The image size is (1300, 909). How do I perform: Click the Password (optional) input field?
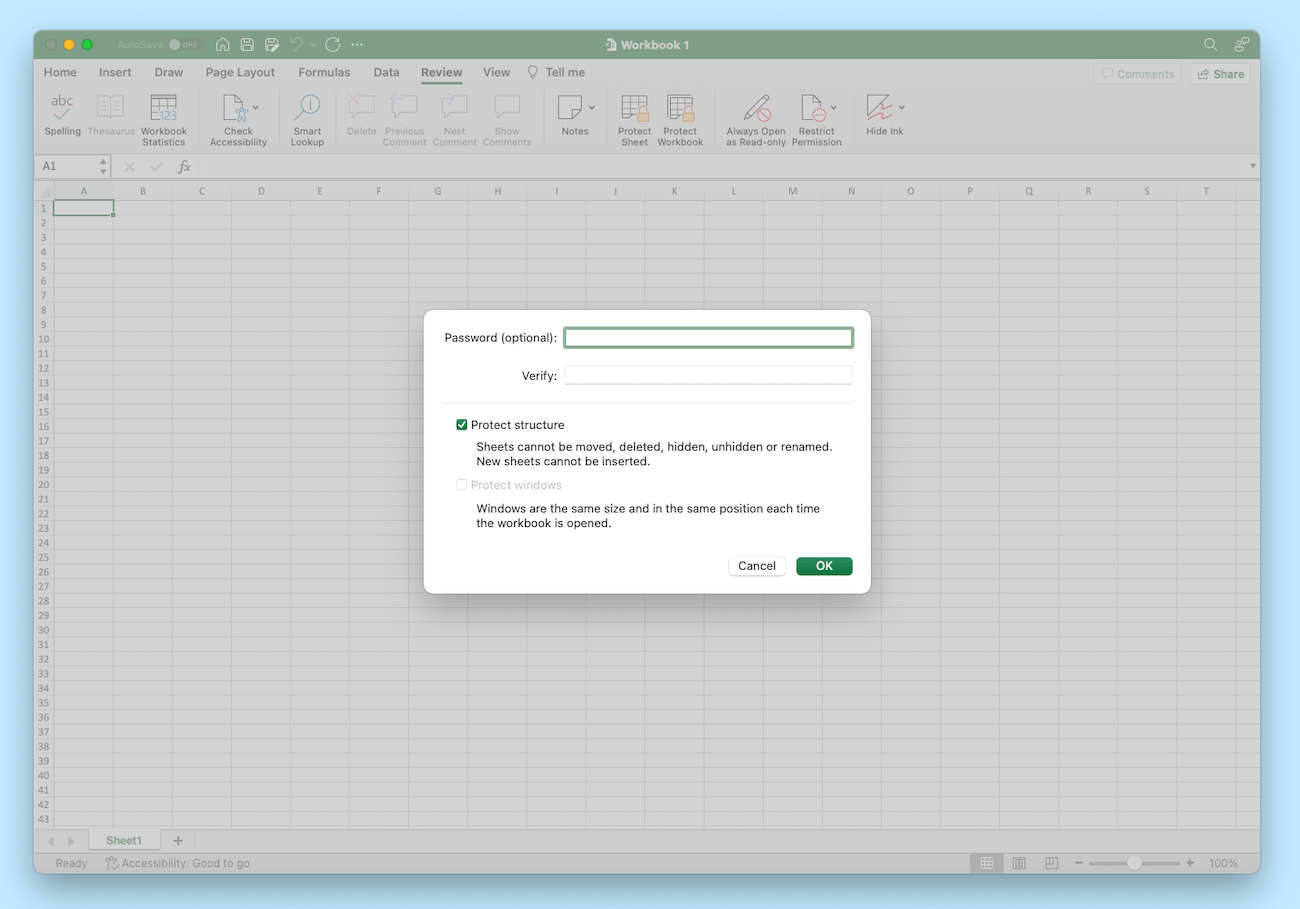point(708,337)
